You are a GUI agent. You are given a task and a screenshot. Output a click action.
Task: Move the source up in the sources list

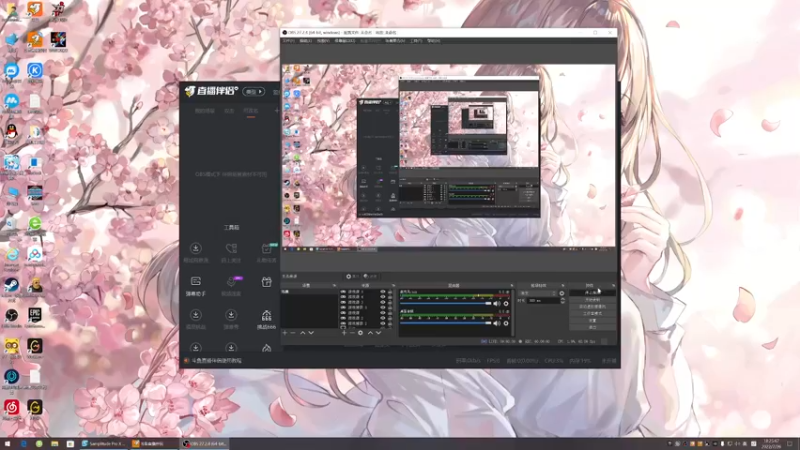[370, 333]
